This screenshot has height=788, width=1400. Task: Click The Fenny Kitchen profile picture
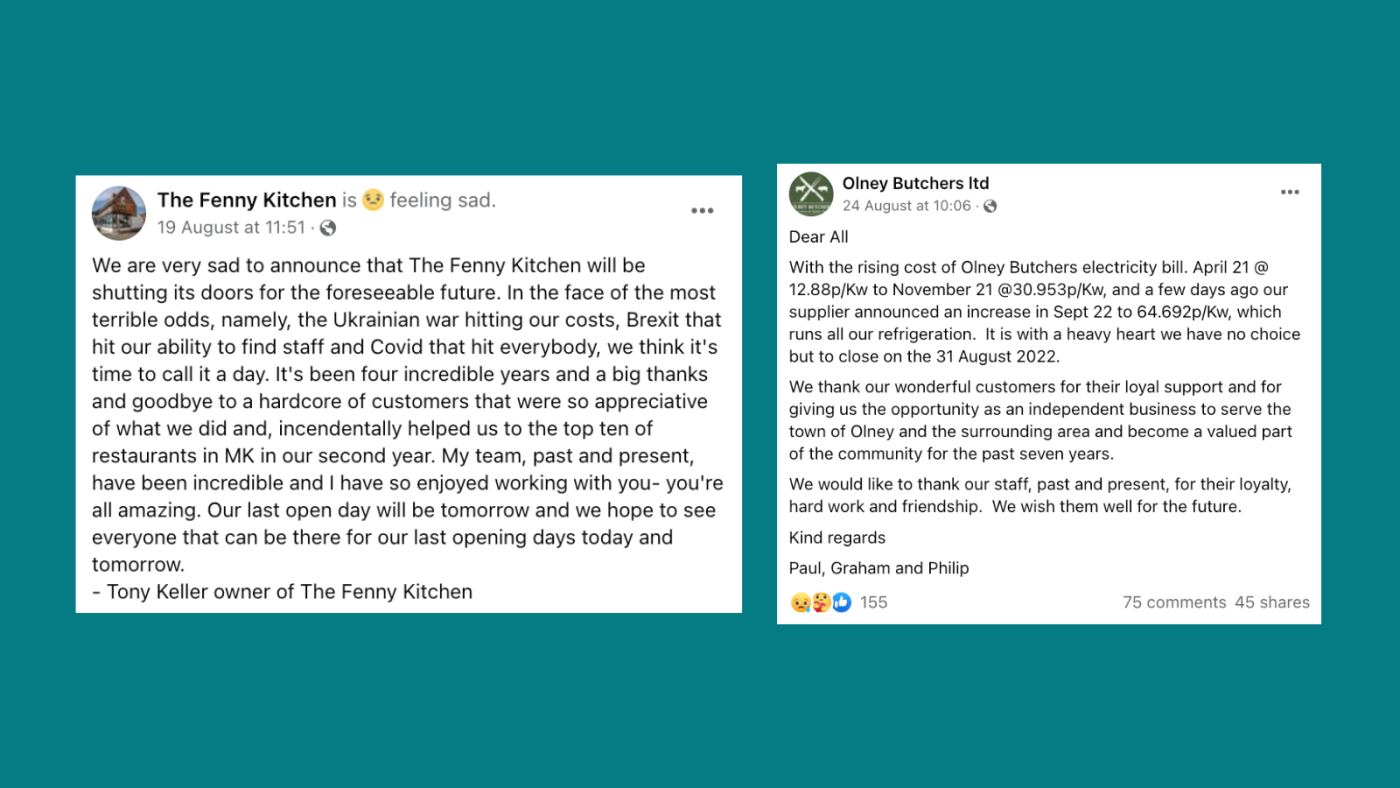(119, 213)
